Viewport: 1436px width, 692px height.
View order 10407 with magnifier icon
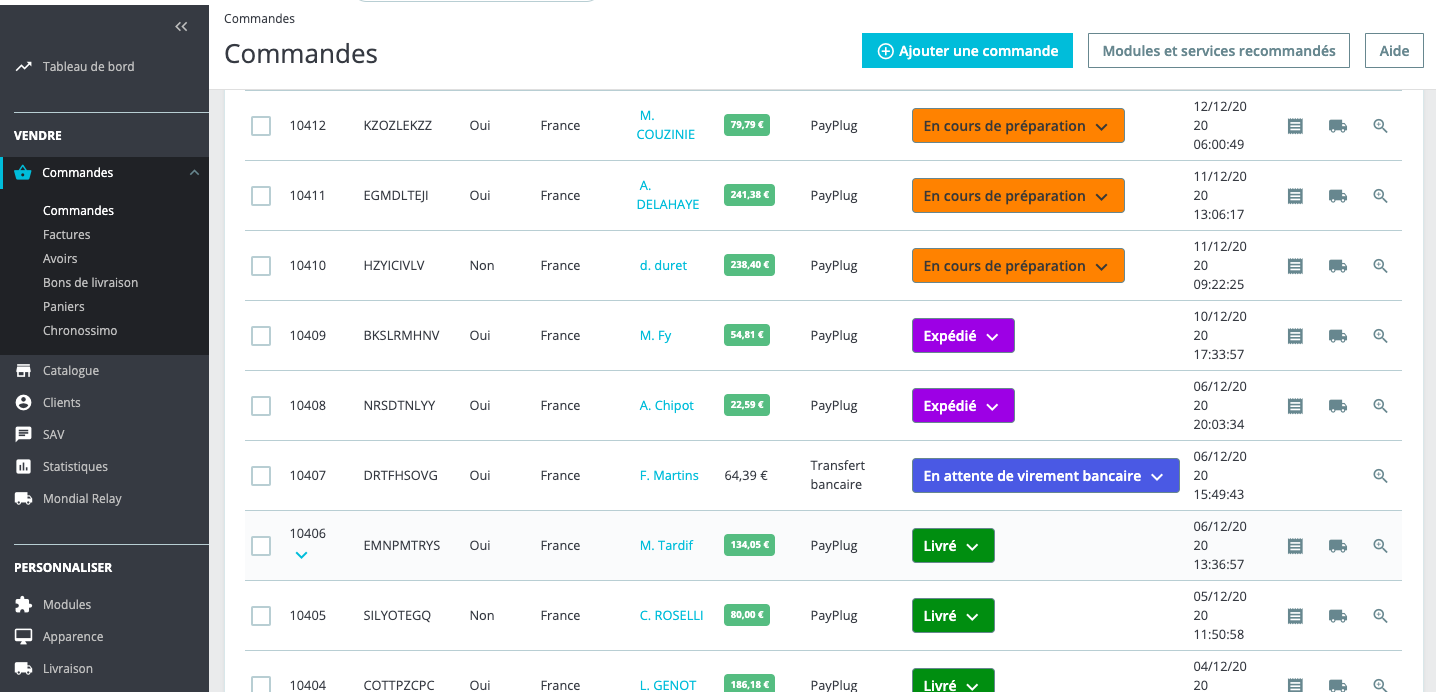click(x=1380, y=476)
